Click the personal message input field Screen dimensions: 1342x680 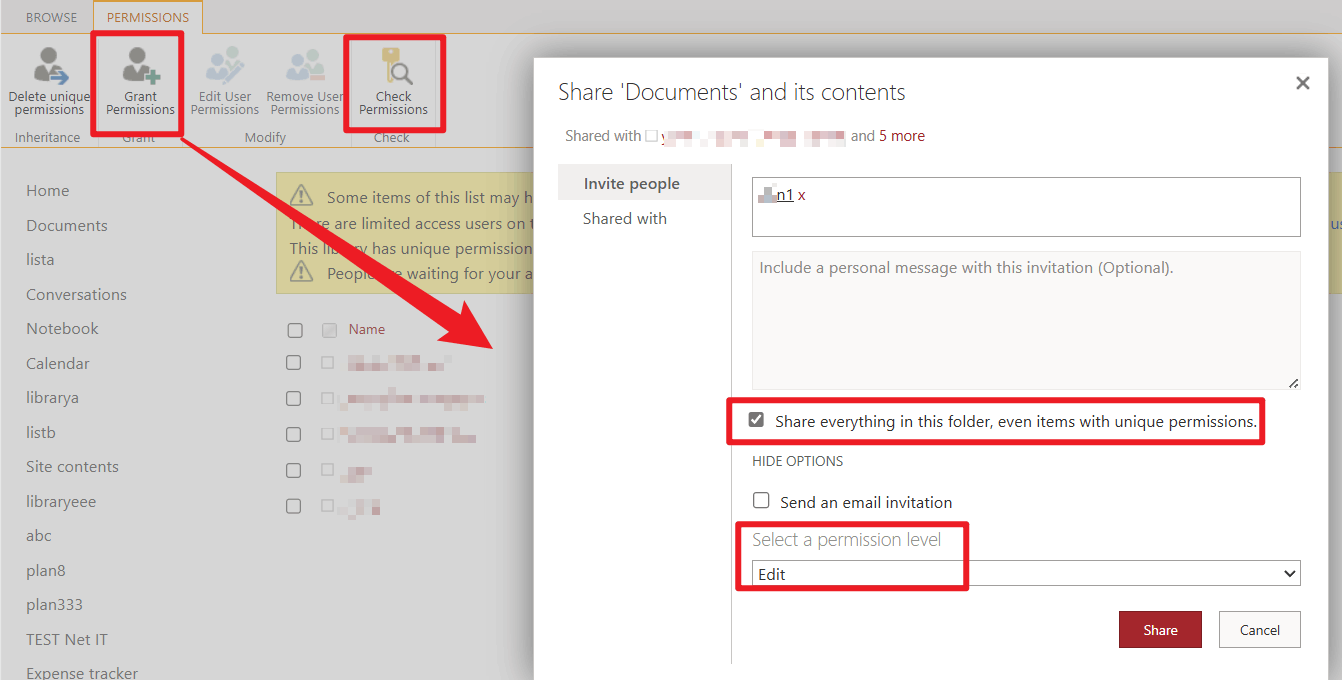[x=1026, y=320]
